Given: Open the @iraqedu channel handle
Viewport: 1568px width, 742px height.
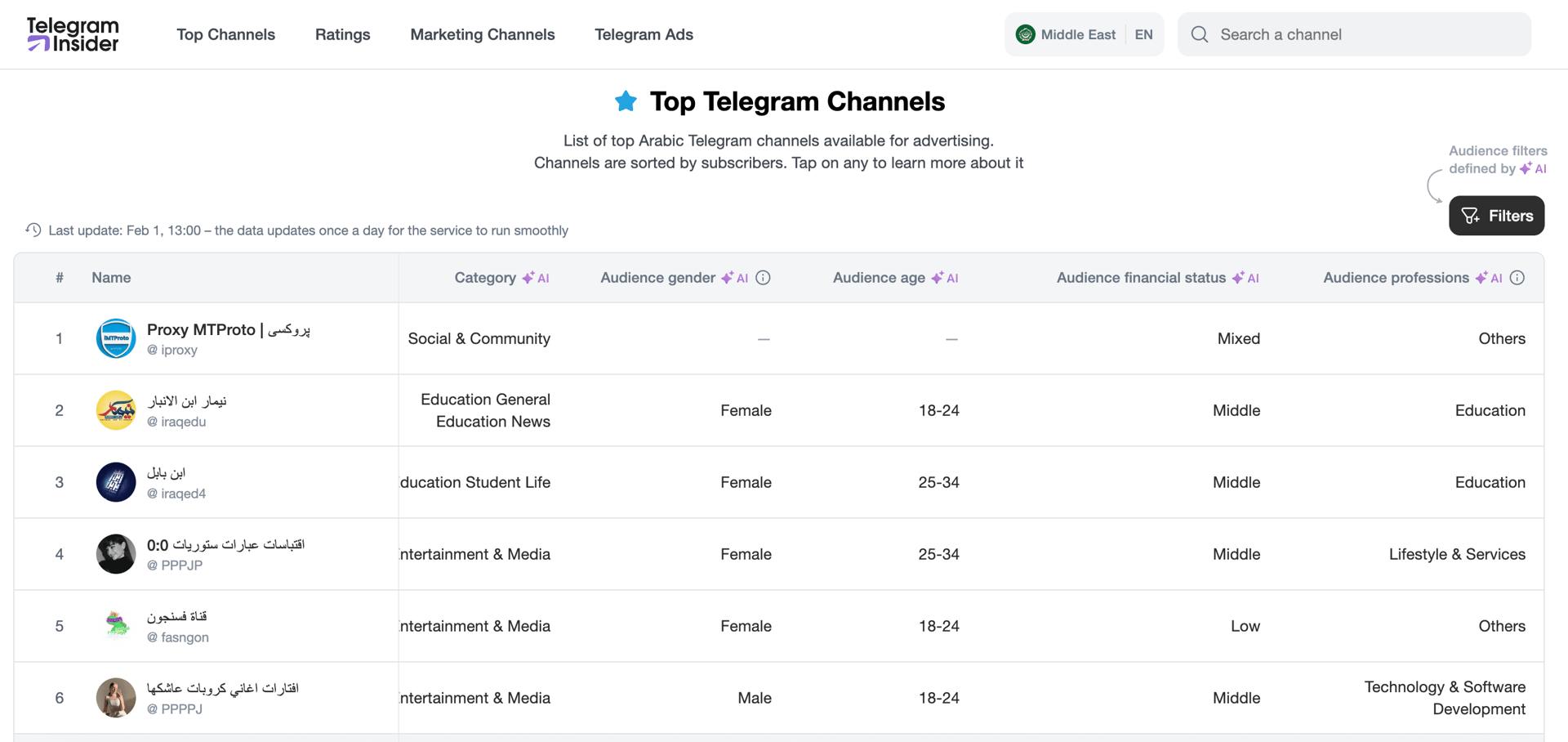Looking at the screenshot, I should [176, 422].
